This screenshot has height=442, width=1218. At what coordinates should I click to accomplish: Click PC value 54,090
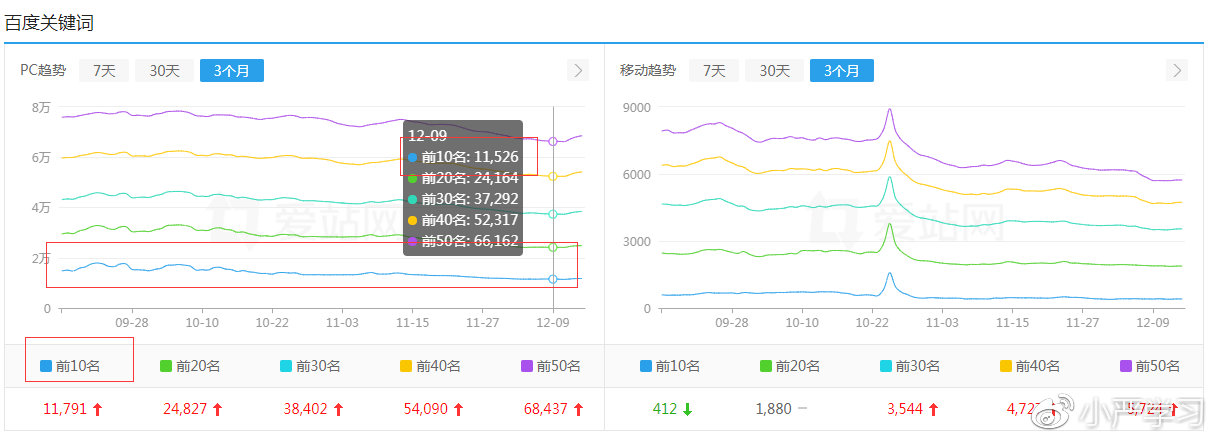[x=424, y=409]
